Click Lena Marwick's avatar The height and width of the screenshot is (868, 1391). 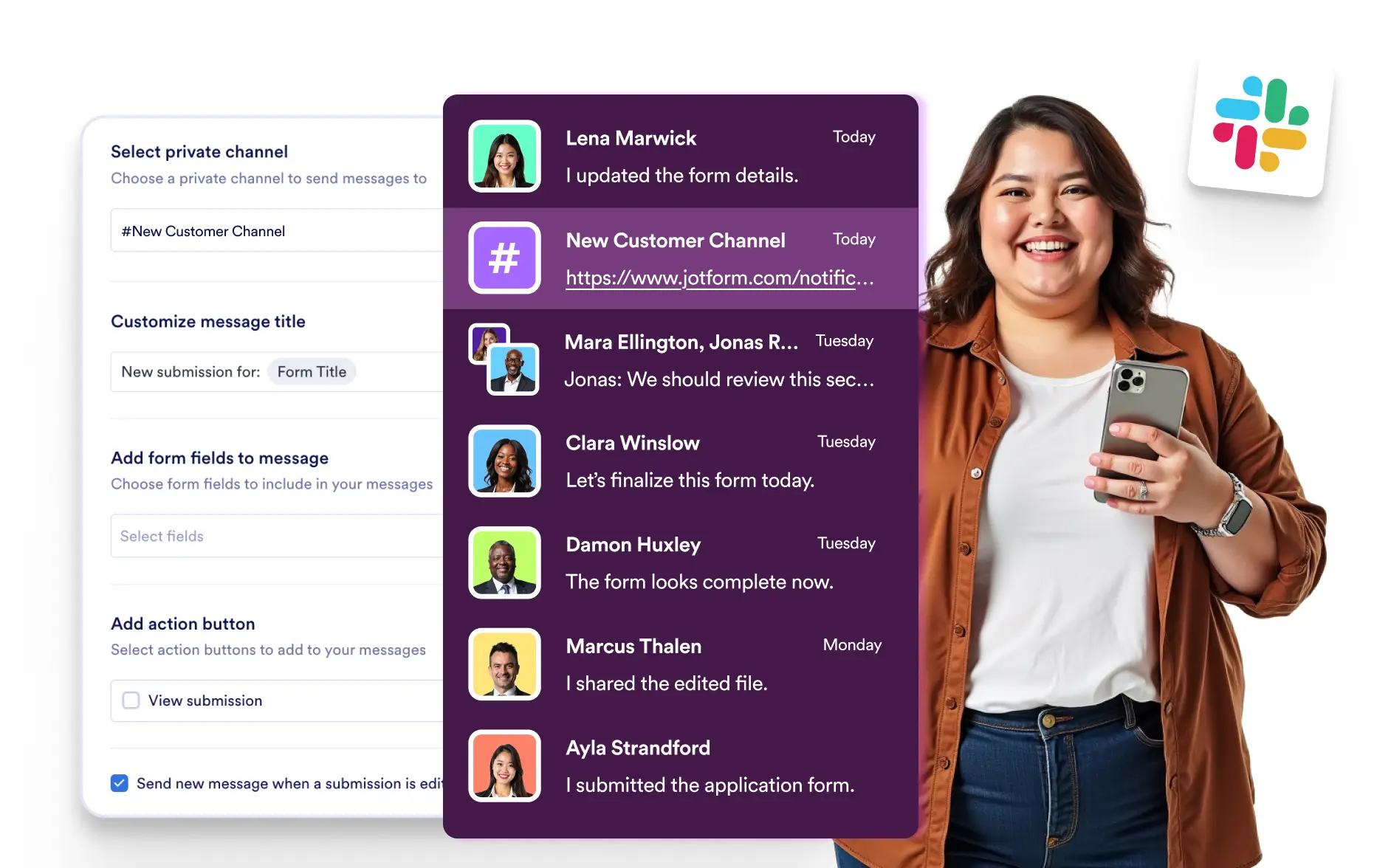coord(504,156)
